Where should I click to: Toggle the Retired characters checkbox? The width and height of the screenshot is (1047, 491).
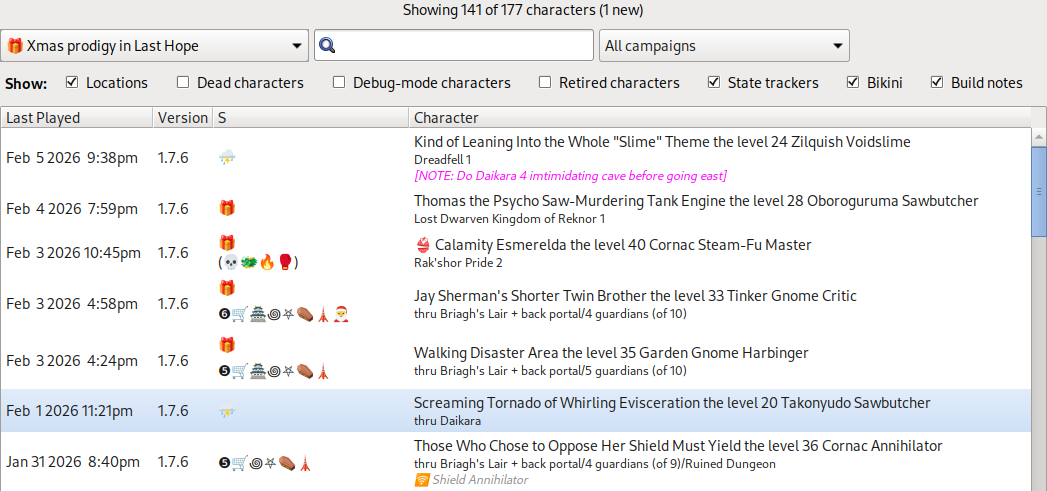click(545, 83)
